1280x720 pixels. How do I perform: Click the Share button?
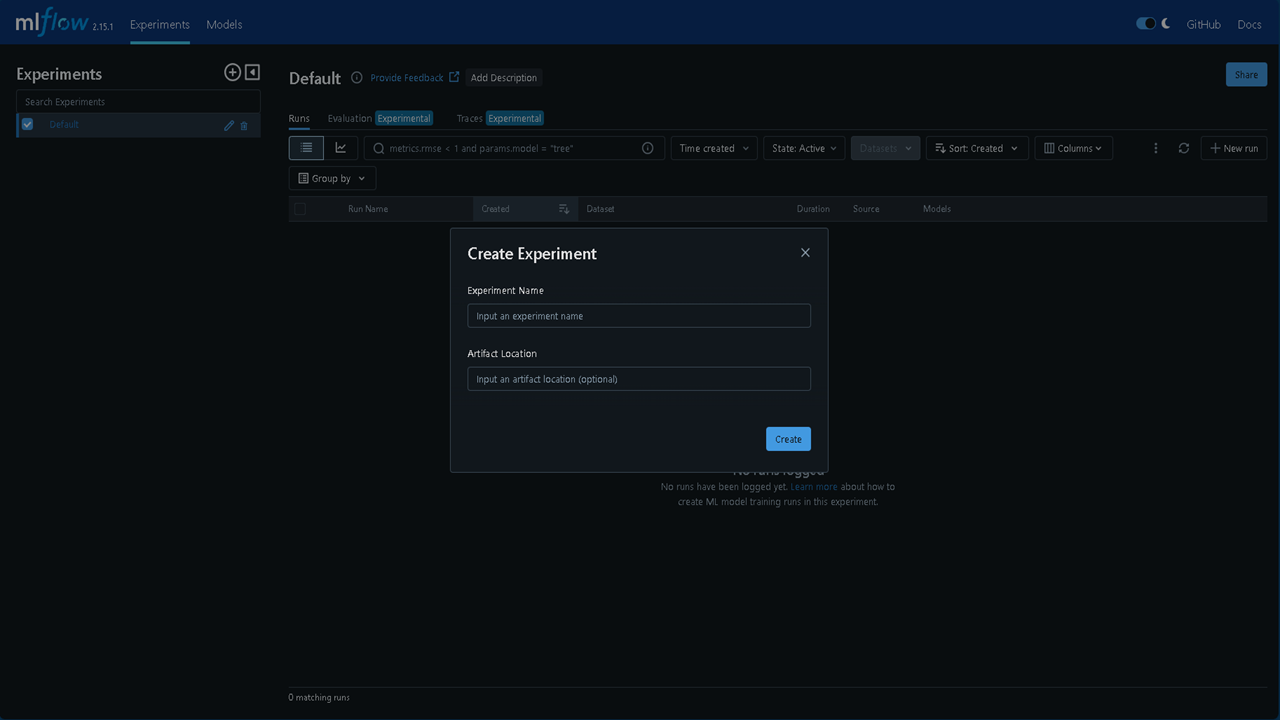(1246, 75)
